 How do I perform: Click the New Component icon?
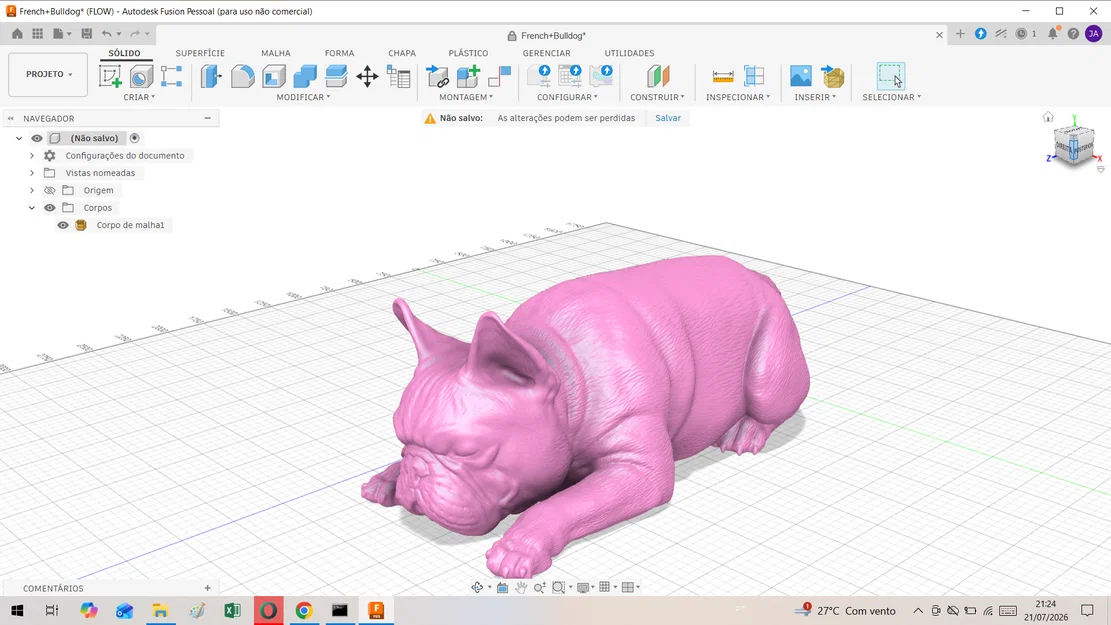click(x=468, y=76)
